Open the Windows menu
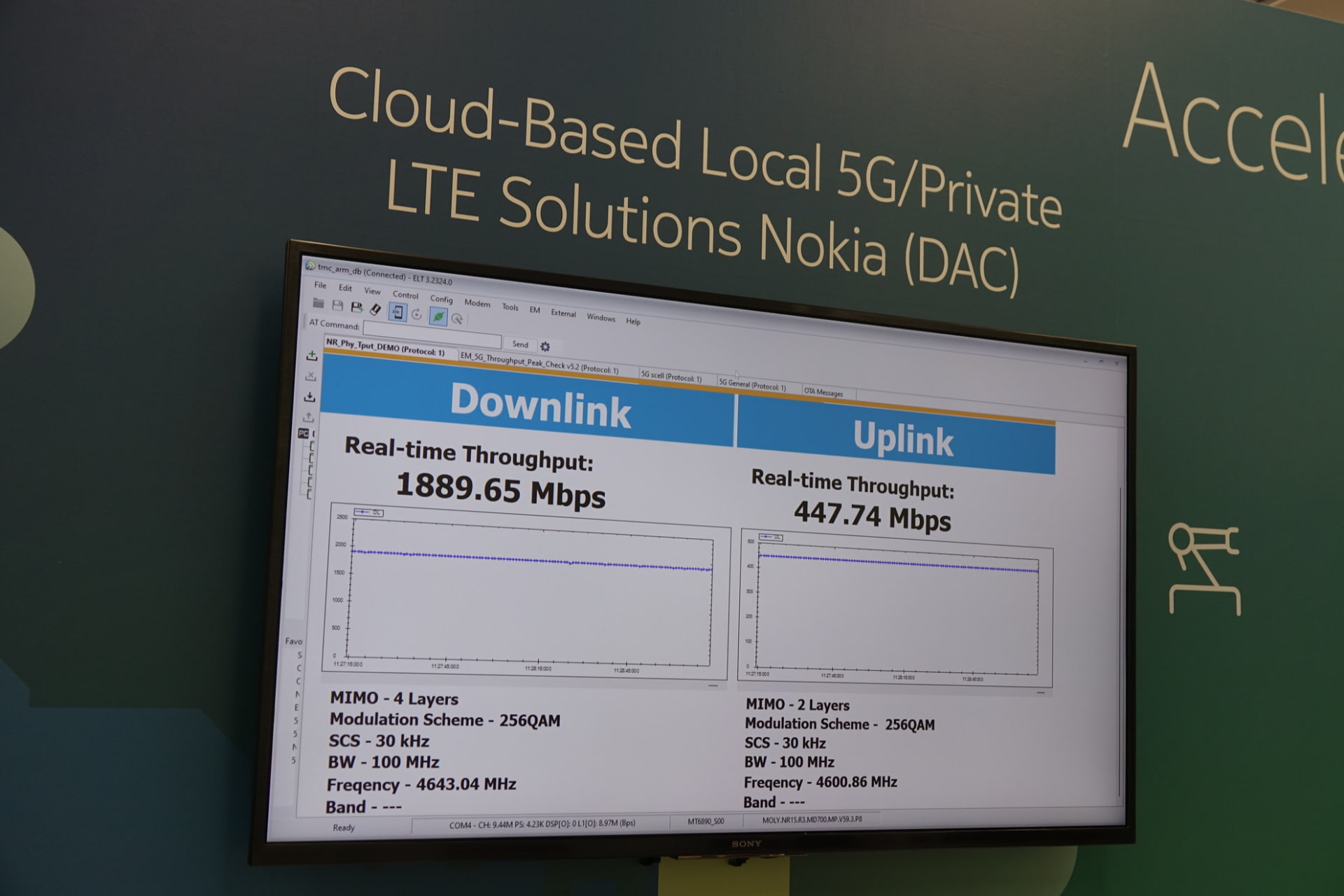 tap(601, 317)
